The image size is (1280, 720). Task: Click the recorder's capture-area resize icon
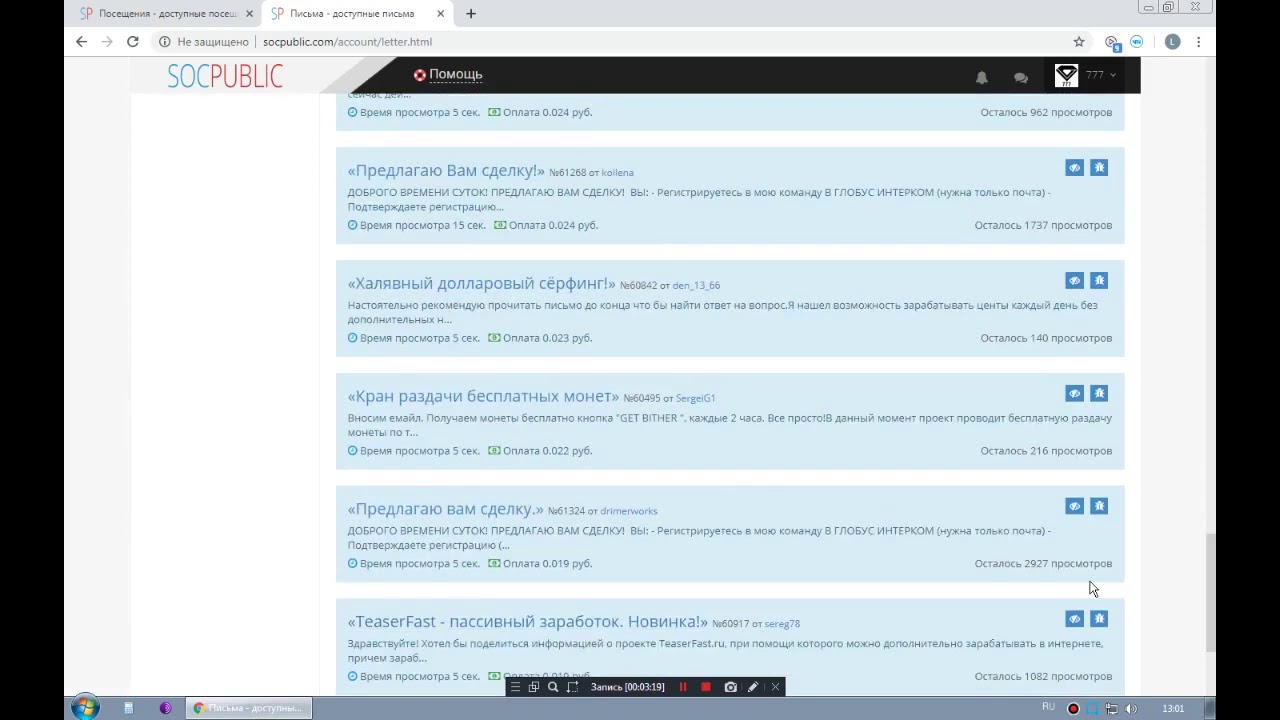tap(572, 687)
